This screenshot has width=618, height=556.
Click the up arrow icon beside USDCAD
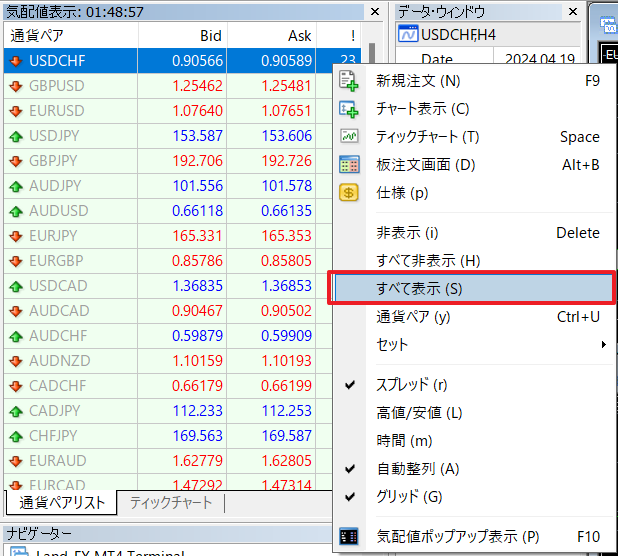16,286
